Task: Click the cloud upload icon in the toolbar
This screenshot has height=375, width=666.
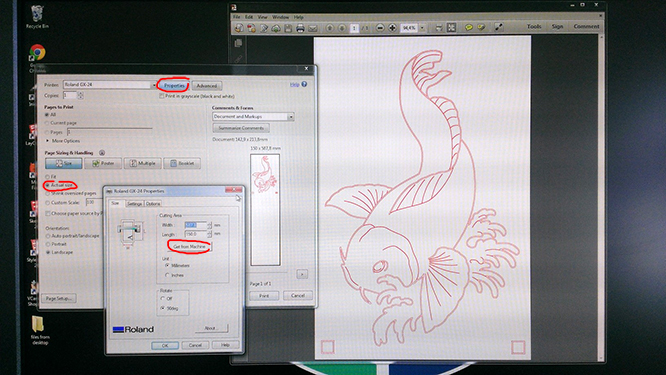Action: tap(276, 28)
